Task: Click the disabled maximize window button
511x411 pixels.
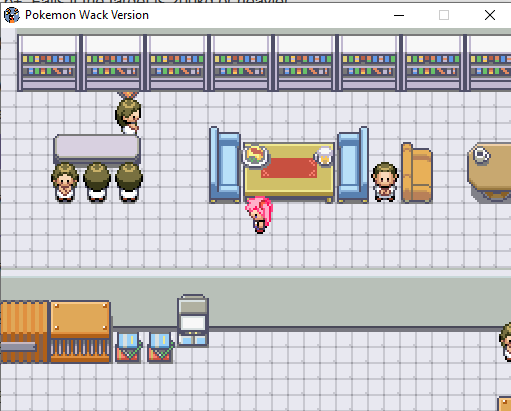Action: click(x=444, y=15)
